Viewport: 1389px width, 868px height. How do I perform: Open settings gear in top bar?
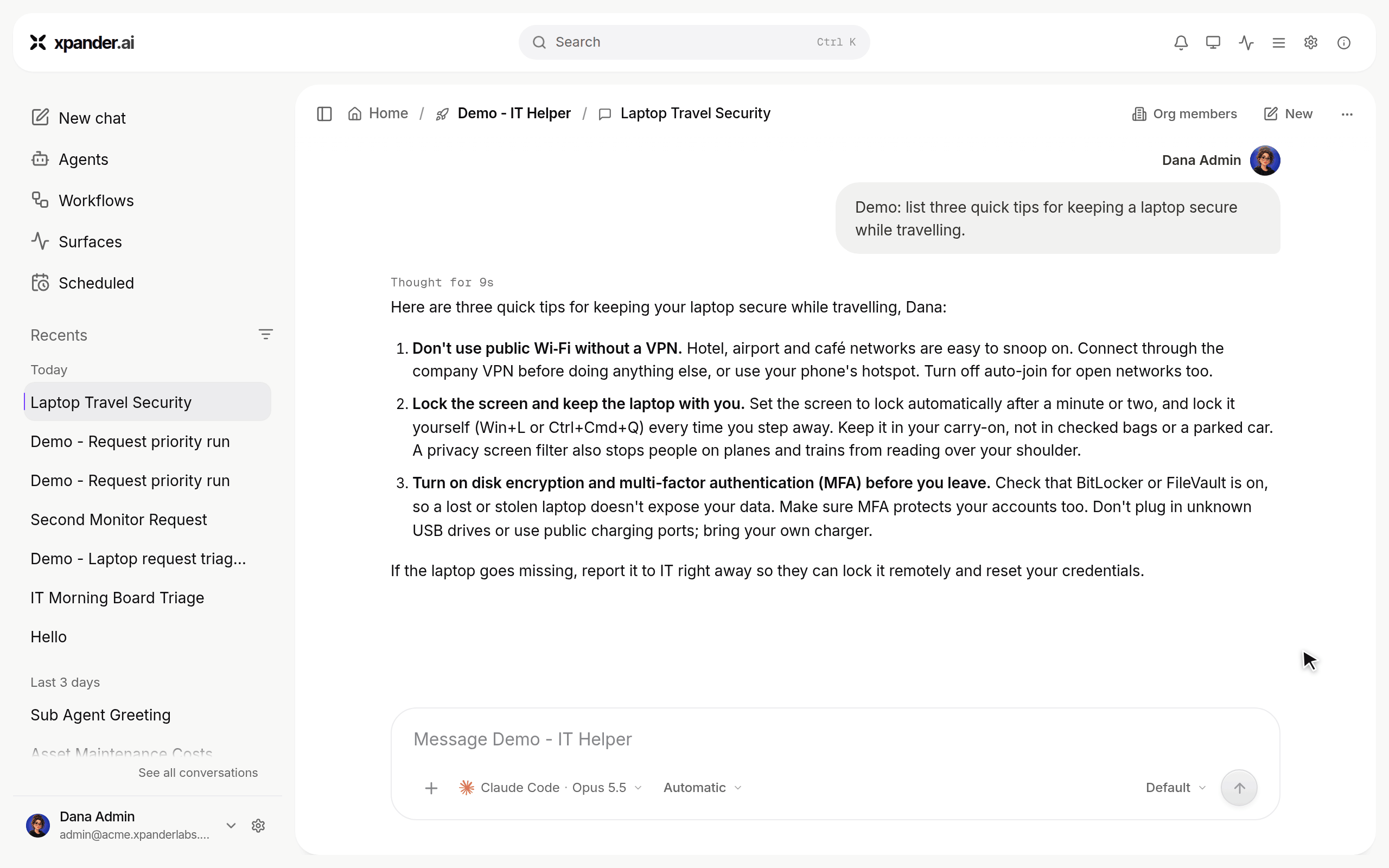click(1310, 42)
